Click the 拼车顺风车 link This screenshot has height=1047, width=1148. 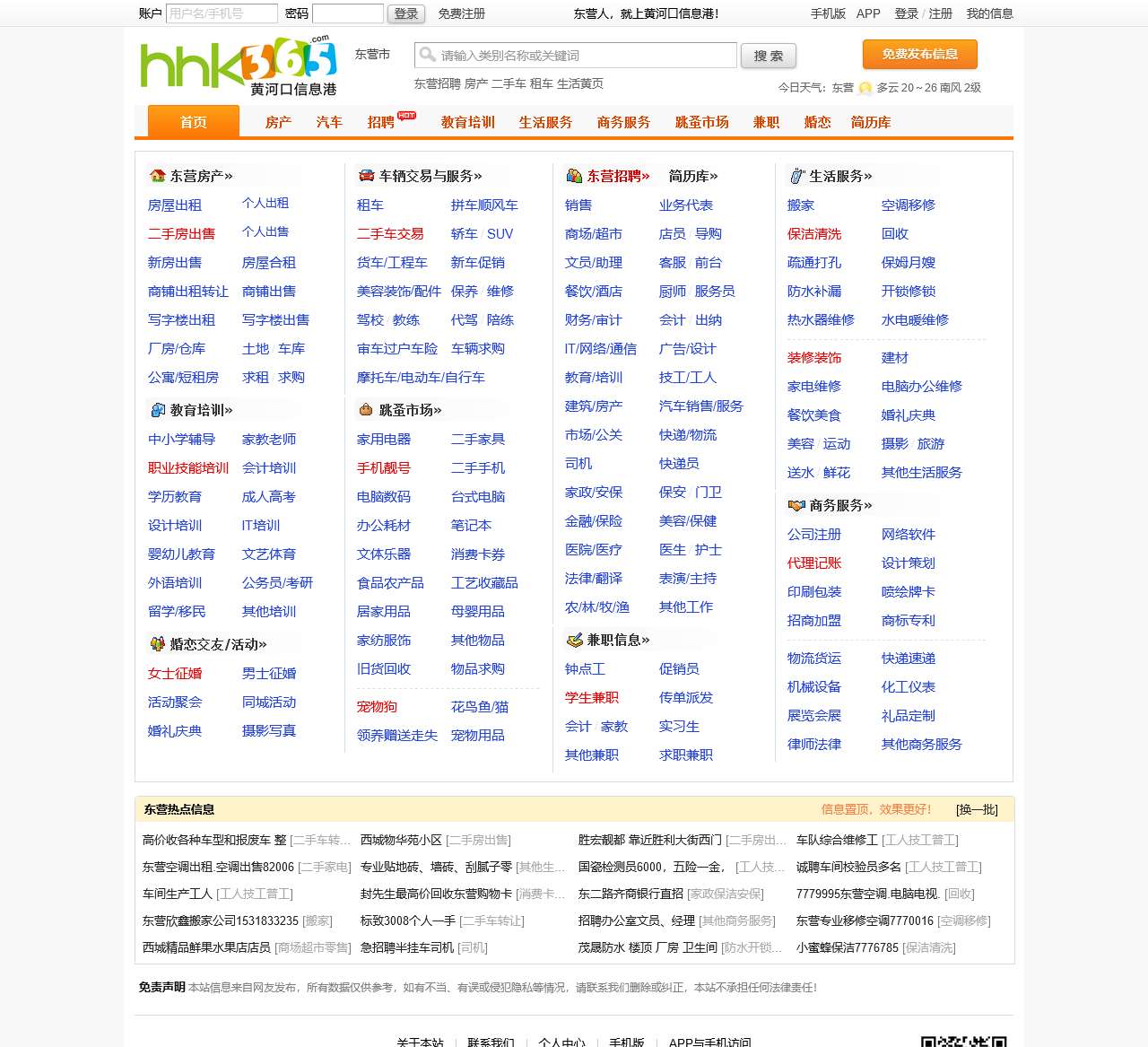(484, 205)
